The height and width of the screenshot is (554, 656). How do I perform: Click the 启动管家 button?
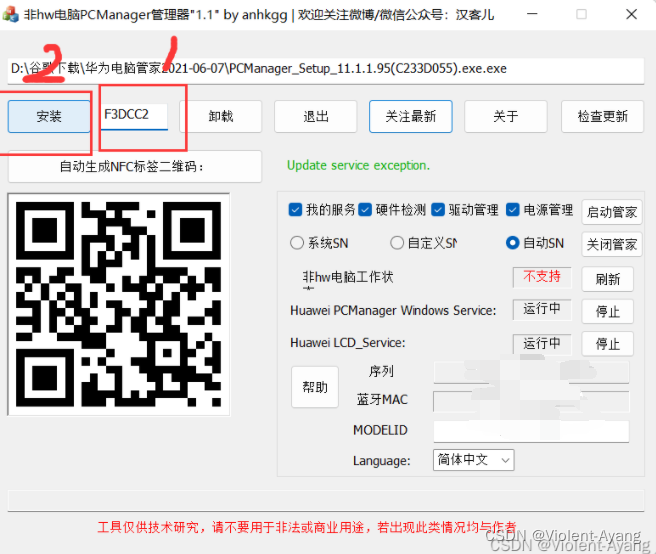pyautogui.click(x=612, y=212)
